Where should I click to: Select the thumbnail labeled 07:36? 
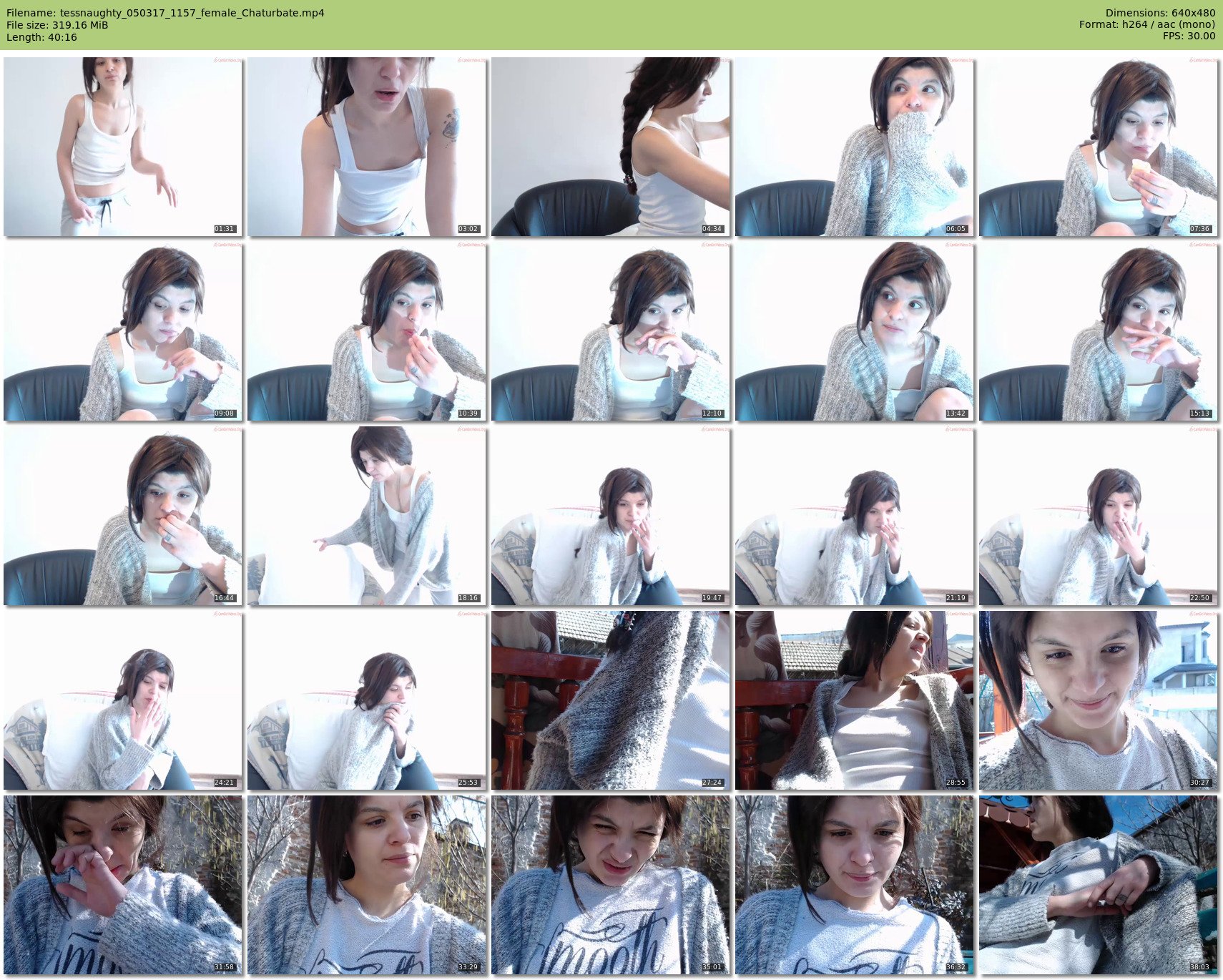1099,147
